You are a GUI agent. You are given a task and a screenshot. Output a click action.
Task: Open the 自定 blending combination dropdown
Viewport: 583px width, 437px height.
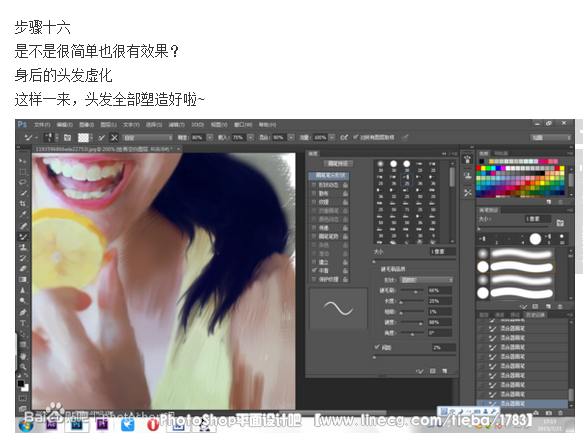[x=148, y=138]
